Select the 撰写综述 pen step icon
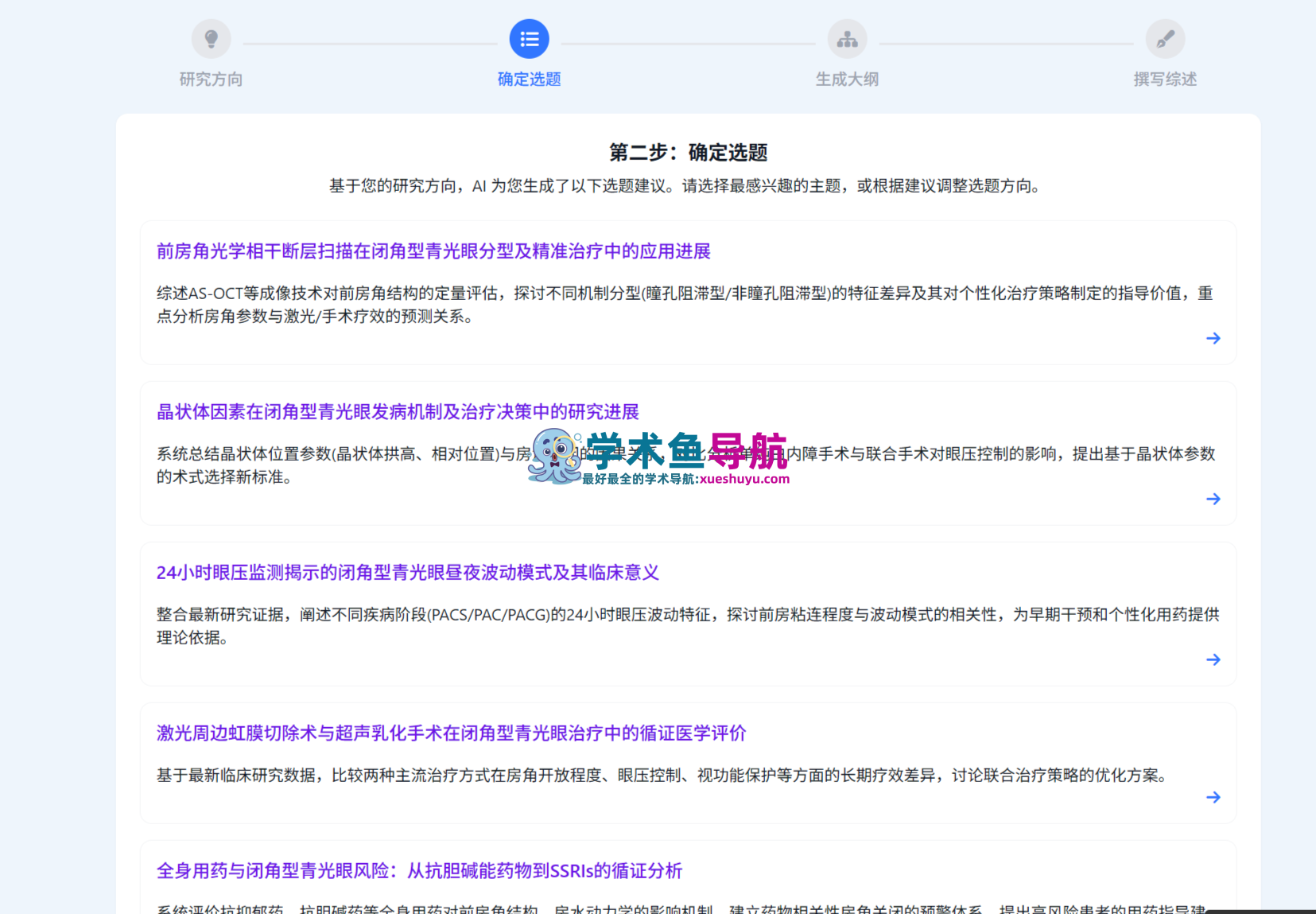 1165,38
